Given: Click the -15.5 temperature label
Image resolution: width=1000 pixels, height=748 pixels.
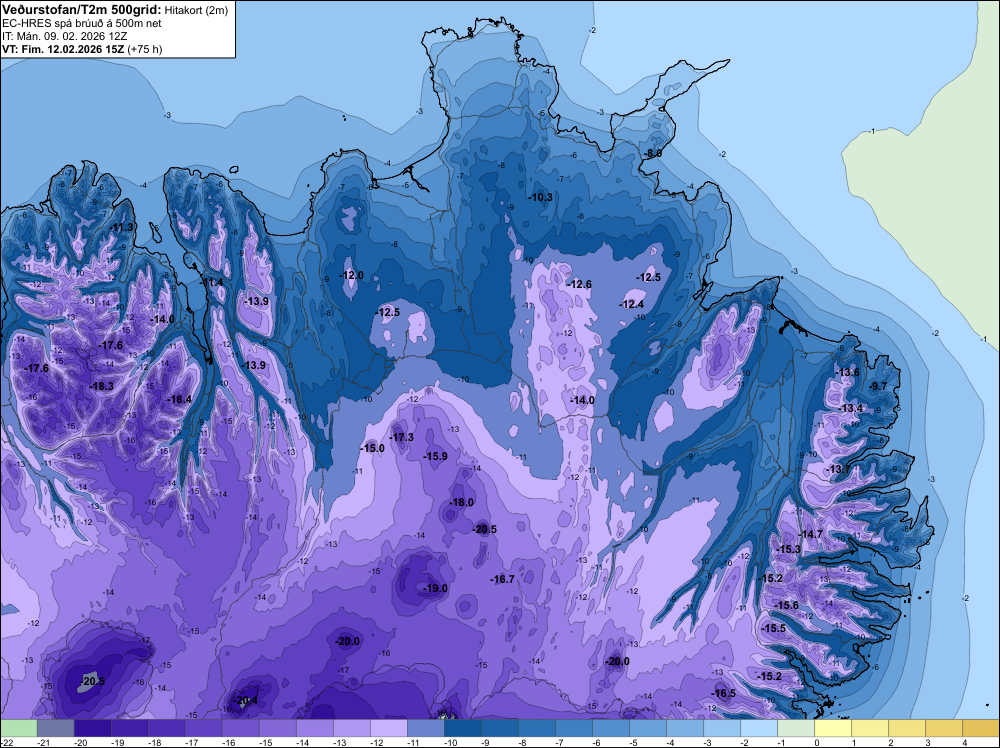Looking at the screenshot, I should [774, 628].
